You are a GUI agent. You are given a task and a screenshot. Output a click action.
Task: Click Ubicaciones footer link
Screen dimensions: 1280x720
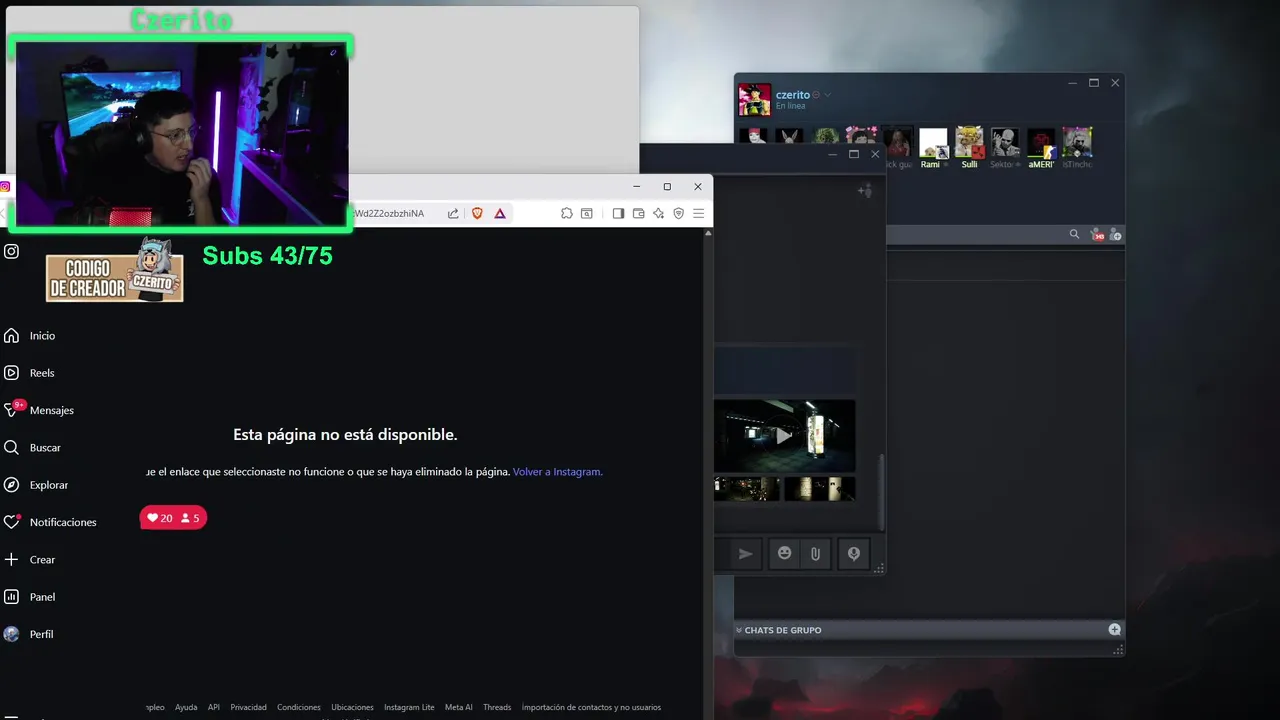(352, 707)
